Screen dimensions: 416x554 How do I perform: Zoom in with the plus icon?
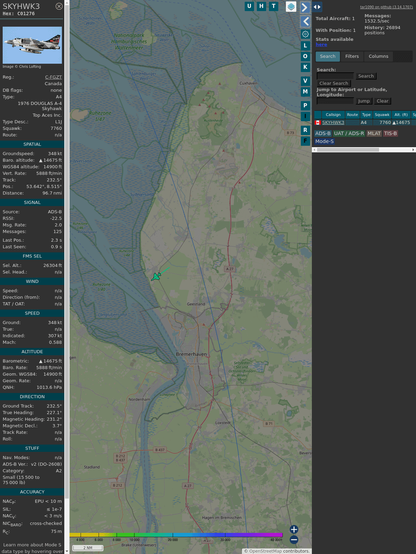pos(294,529)
